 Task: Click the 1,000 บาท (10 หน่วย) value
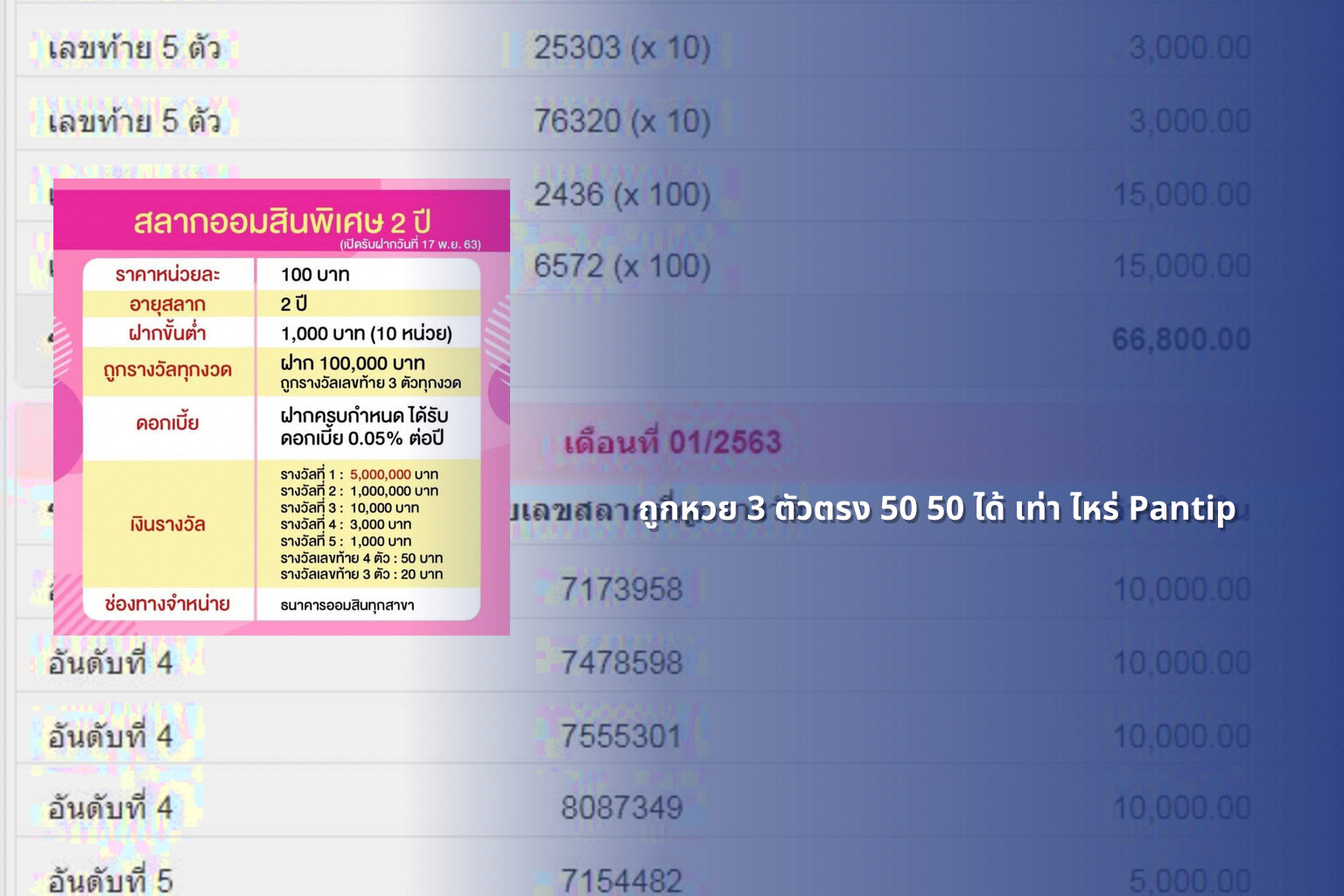367,333
